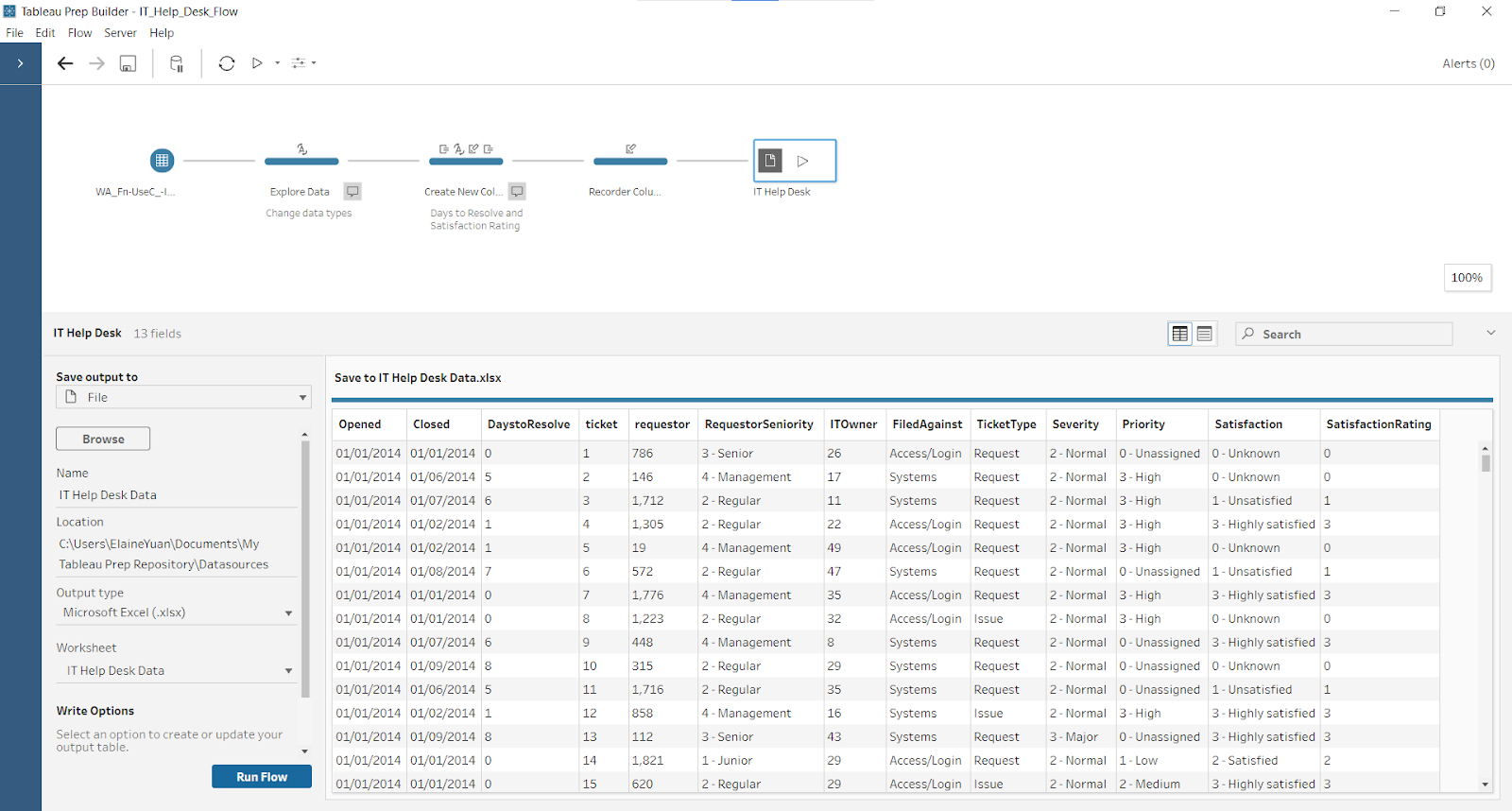Click the data grid vertical scrollbar
This screenshot has width=1512, height=811.
tap(1486, 463)
